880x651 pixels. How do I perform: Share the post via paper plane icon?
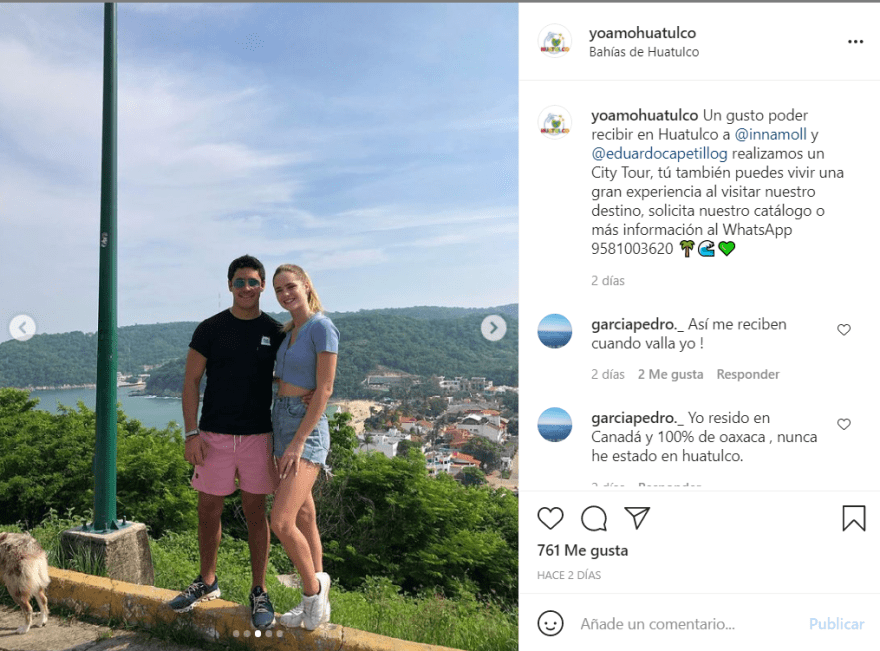tap(637, 518)
